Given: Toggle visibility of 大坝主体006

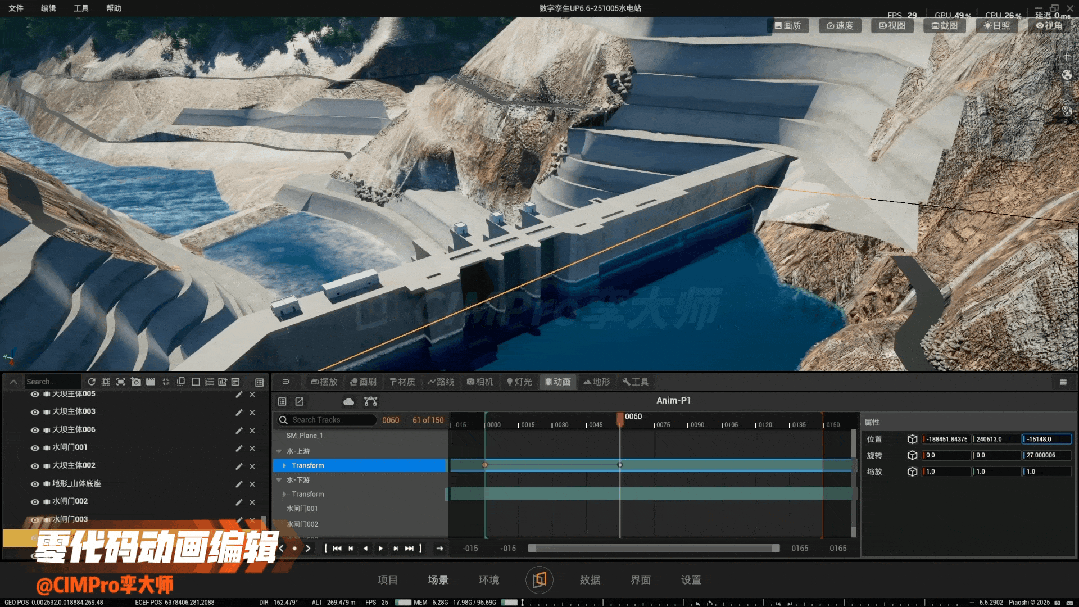Looking at the screenshot, I should [34, 429].
